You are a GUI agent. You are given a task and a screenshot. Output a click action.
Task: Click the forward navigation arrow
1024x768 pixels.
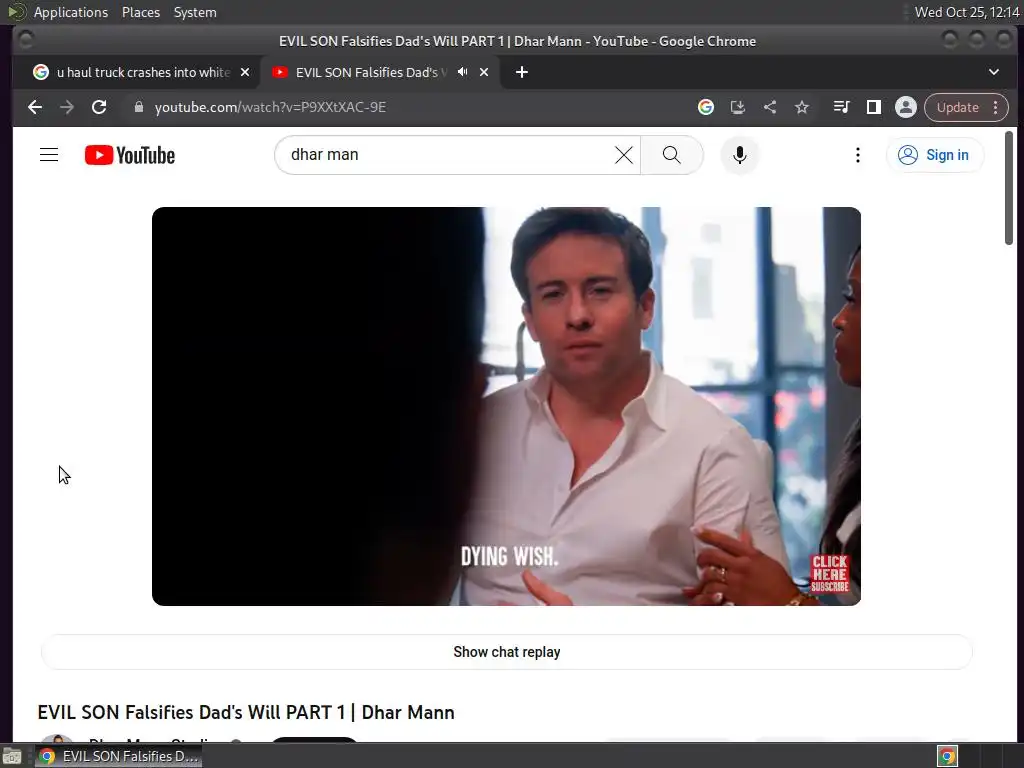pos(67,107)
